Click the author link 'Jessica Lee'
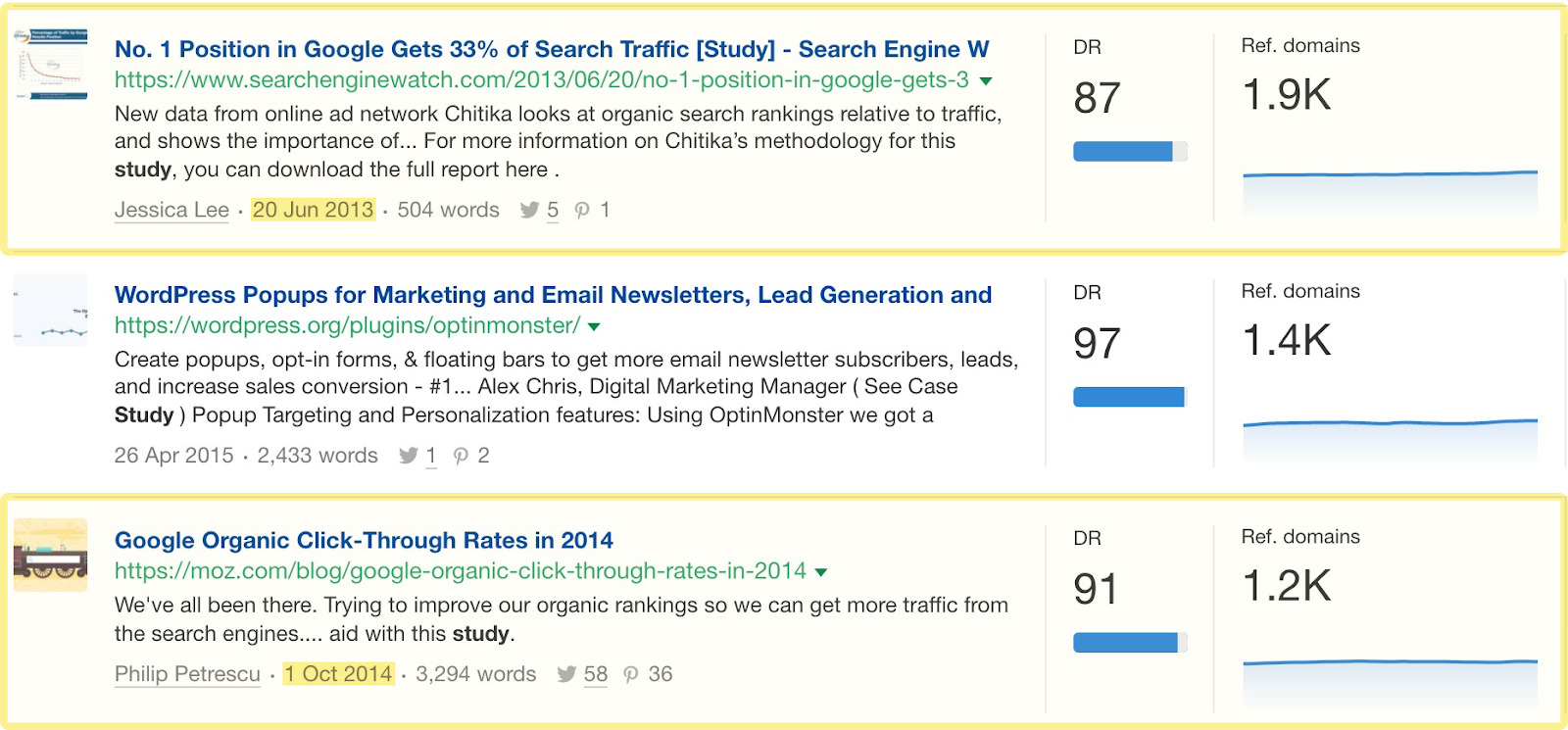The height and width of the screenshot is (730, 1568). click(x=171, y=210)
